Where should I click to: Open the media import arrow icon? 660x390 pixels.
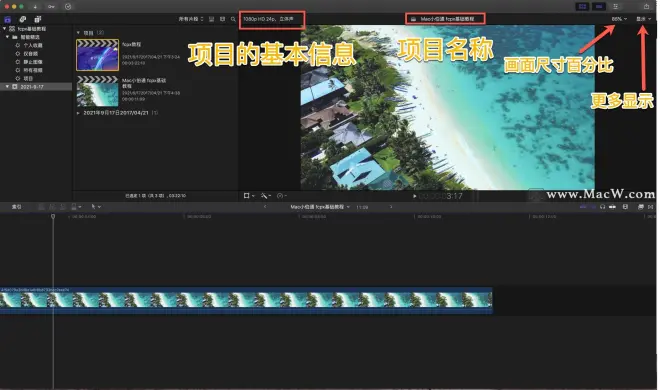point(35,6)
